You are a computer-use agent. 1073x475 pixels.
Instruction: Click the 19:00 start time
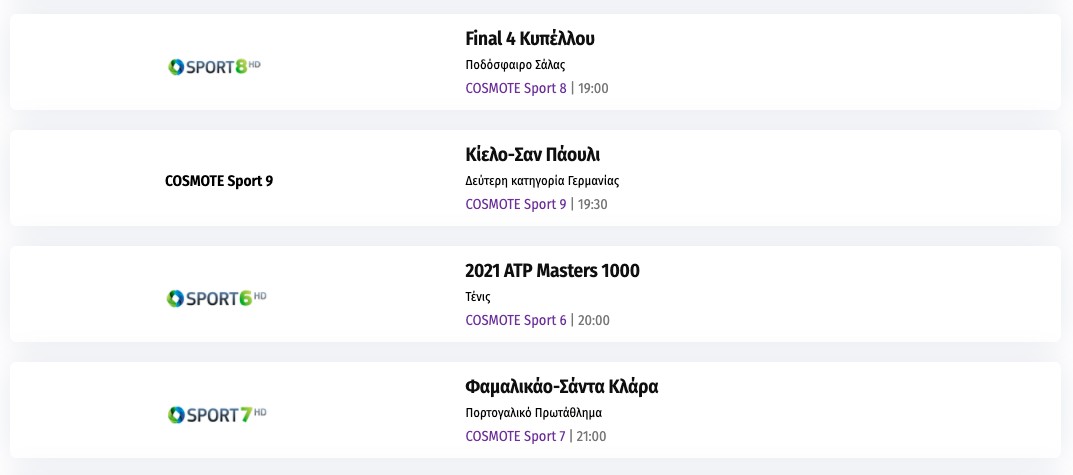tap(594, 88)
